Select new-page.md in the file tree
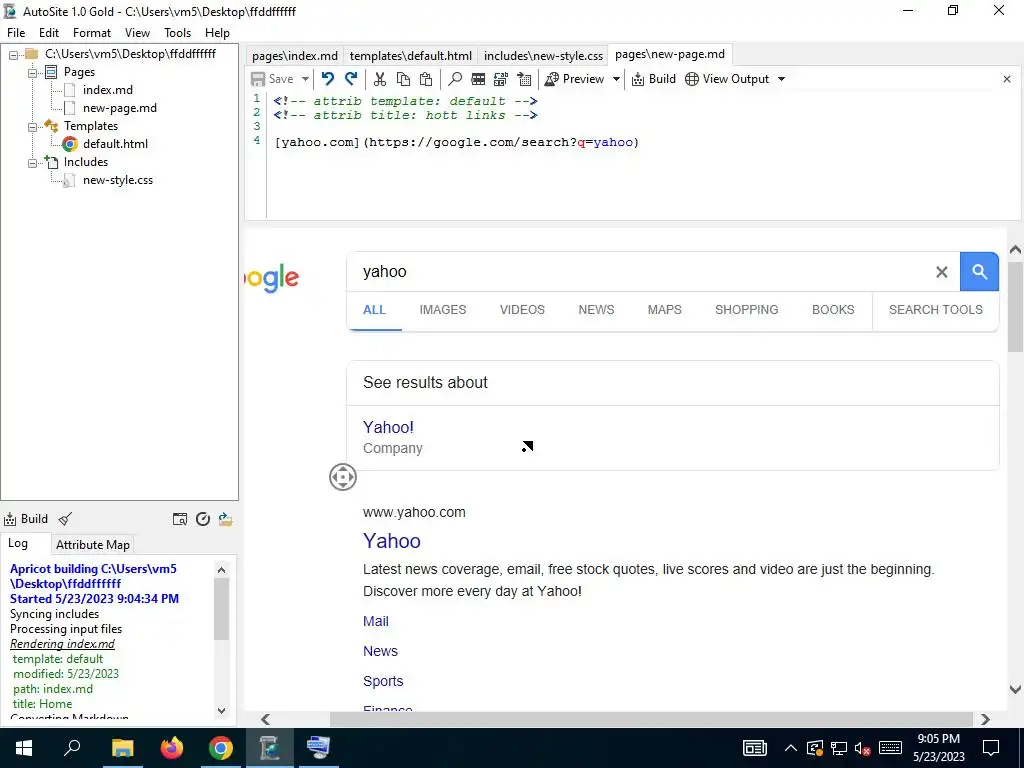The height and width of the screenshot is (768, 1024). pyautogui.click(x=120, y=108)
